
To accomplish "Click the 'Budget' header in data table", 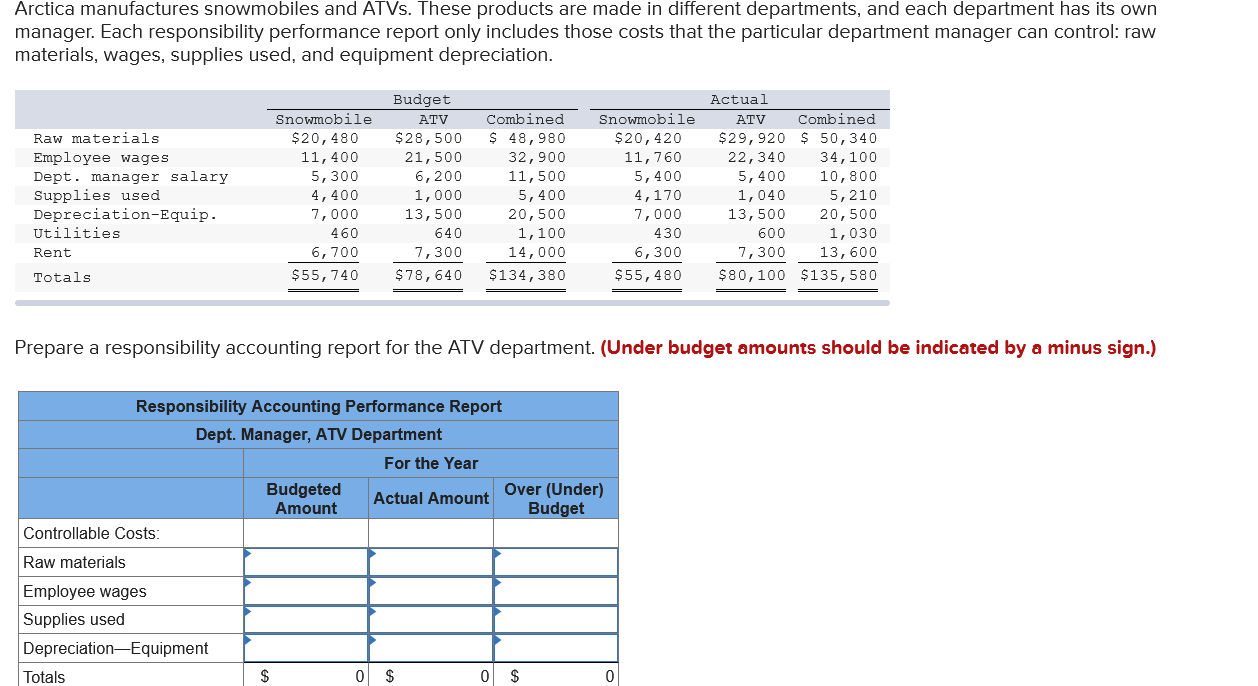I will [x=422, y=100].
